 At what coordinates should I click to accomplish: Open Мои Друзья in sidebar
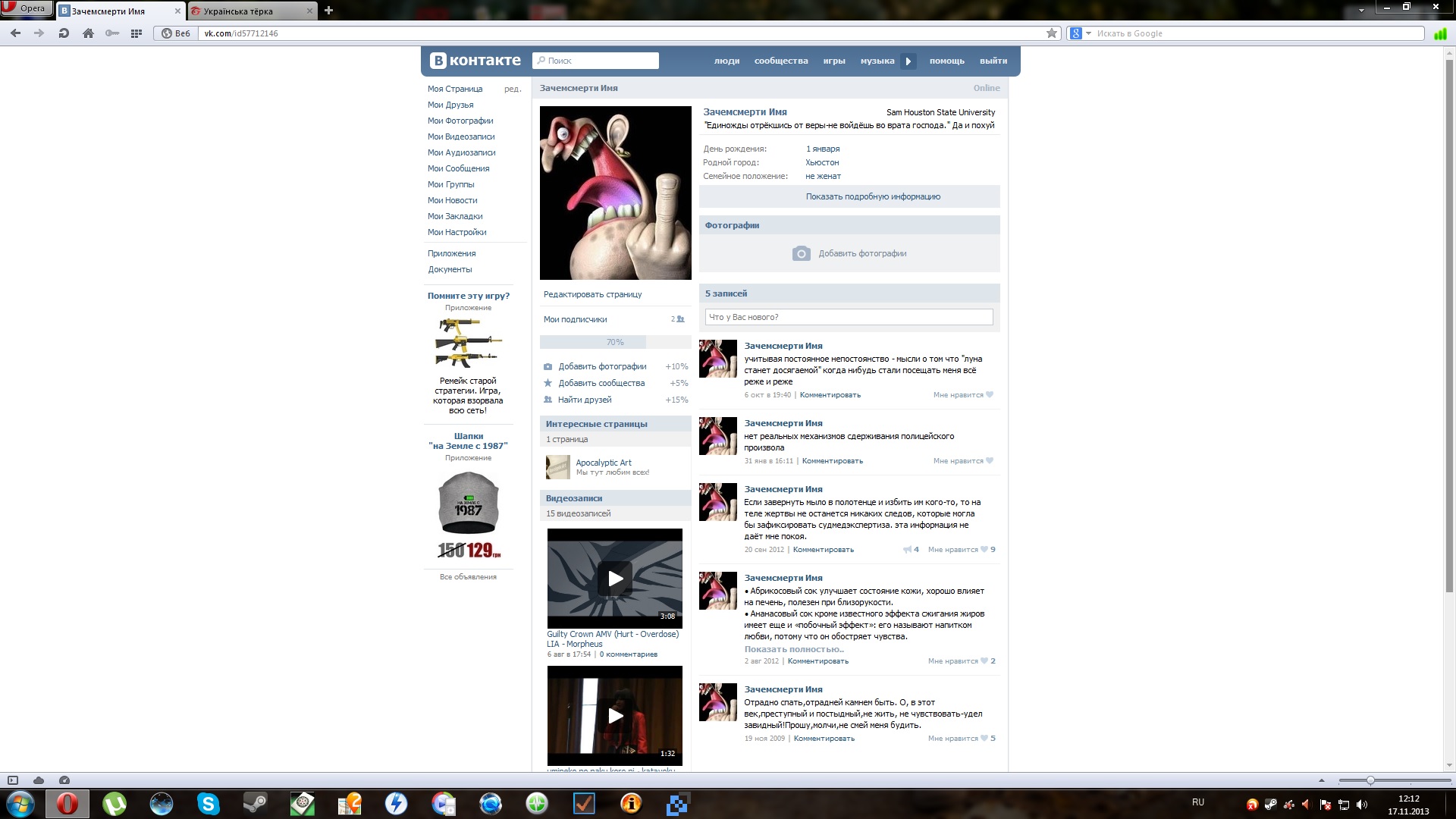coord(450,105)
